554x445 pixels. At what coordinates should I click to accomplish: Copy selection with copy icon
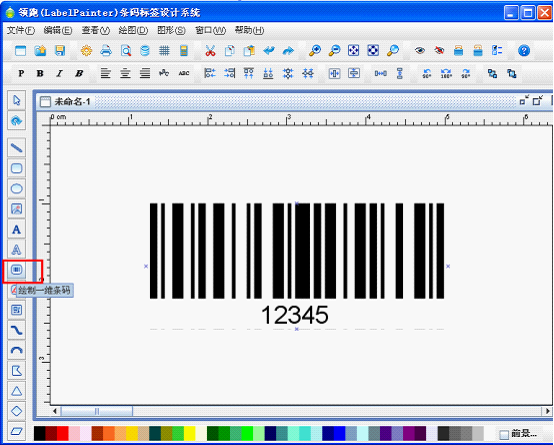(230, 51)
